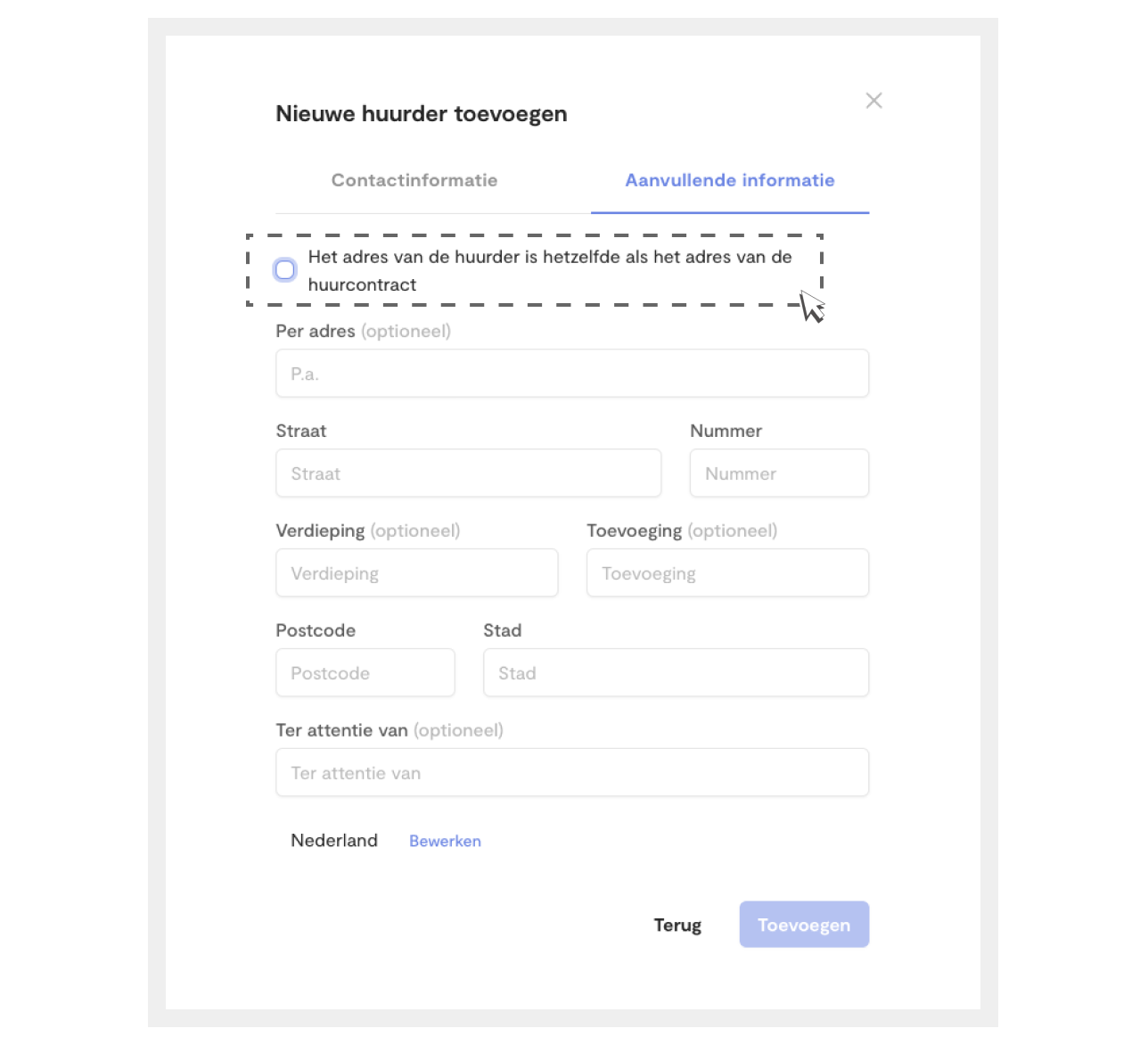Image resolution: width=1148 pixels, height=1045 pixels.
Task: Click into the Stad input field
Action: point(676,673)
